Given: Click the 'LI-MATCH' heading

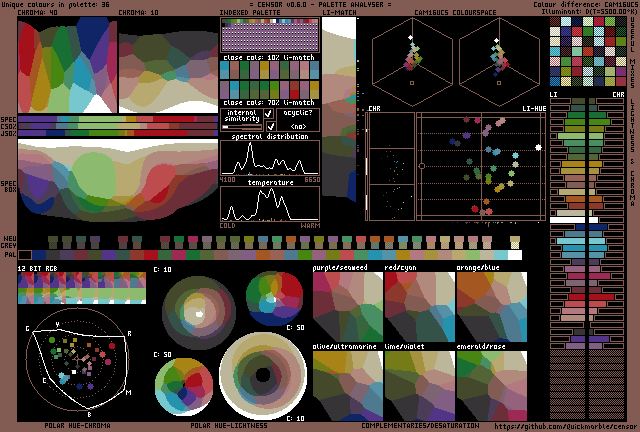Looking at the screenshot, I should [x=339, y=12].
